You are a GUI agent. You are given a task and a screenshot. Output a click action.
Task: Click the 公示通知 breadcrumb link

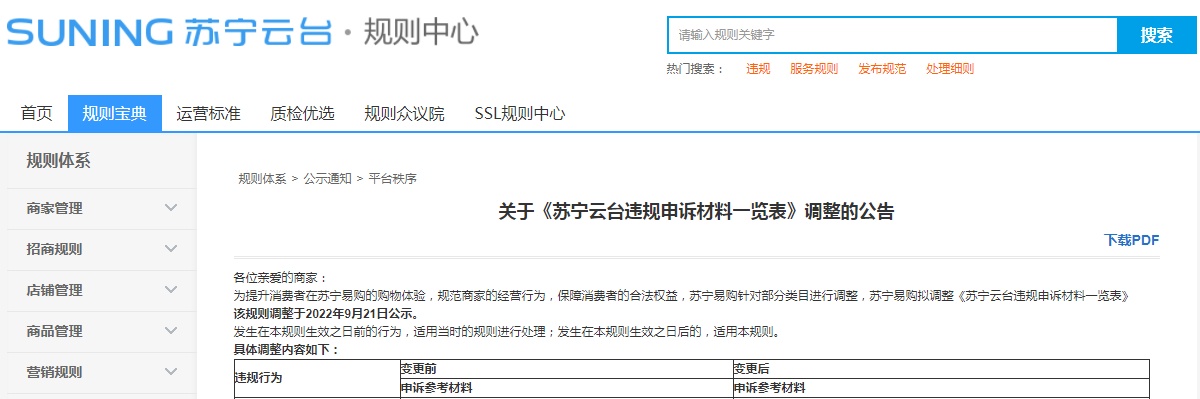327,179
